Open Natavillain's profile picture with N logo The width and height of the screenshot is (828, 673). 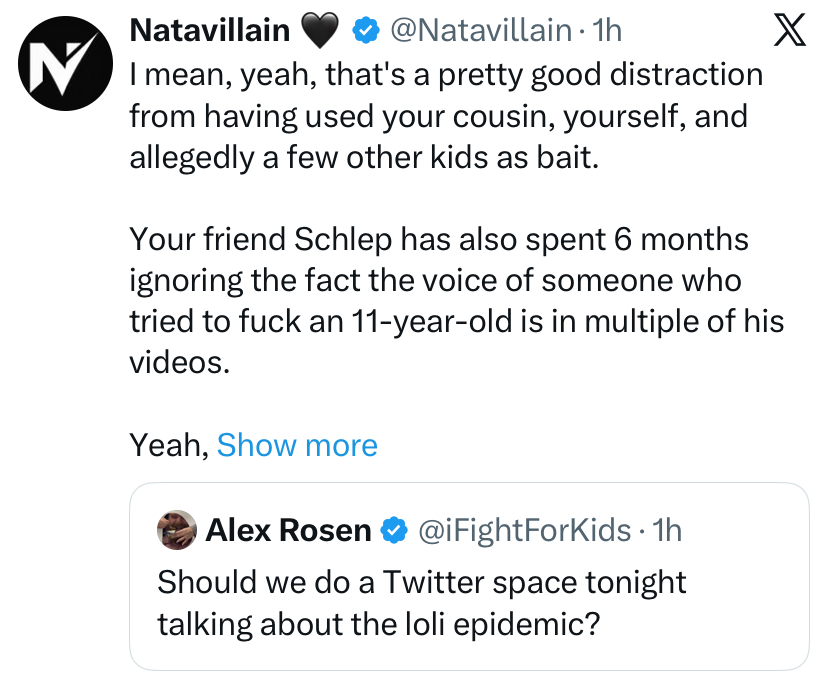pos(65,63)
